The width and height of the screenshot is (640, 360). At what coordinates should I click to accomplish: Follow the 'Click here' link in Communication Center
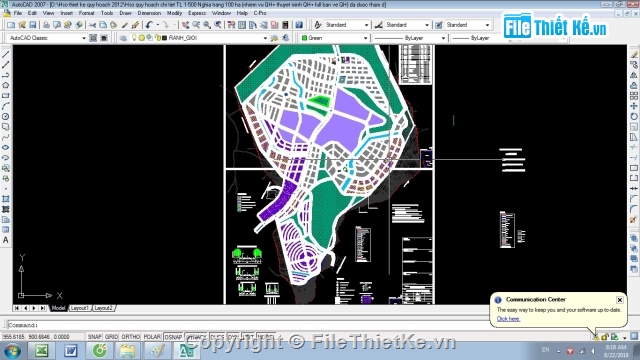[508, 319]
